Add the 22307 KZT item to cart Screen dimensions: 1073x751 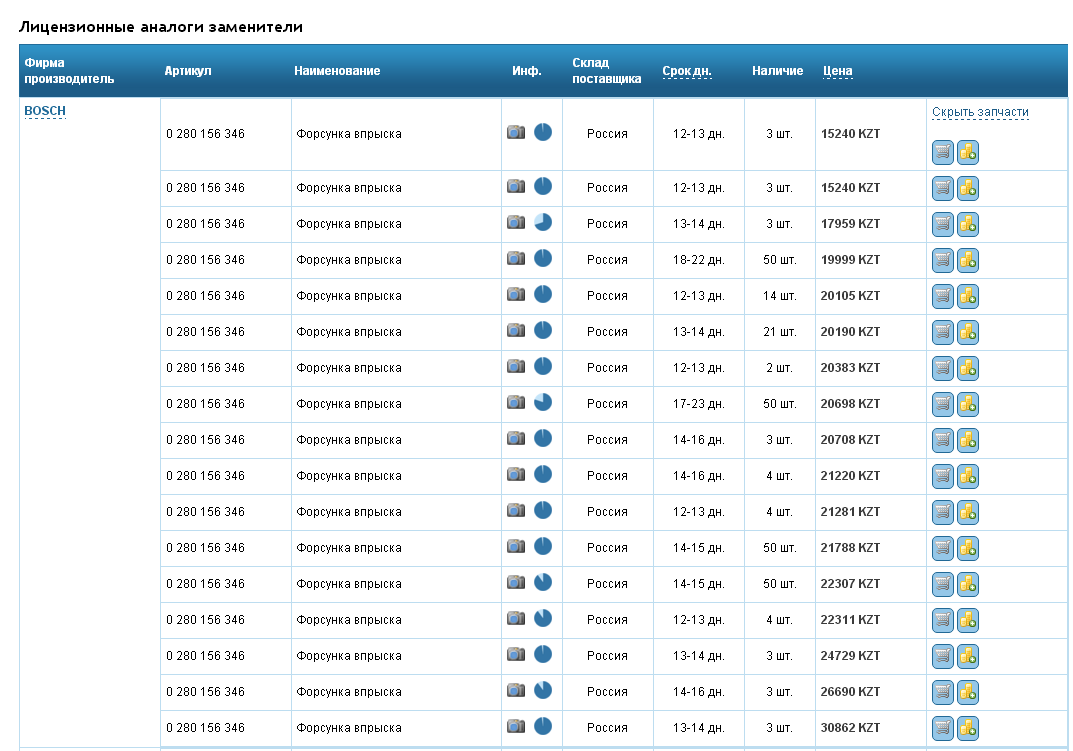click(x=942, y=584)
